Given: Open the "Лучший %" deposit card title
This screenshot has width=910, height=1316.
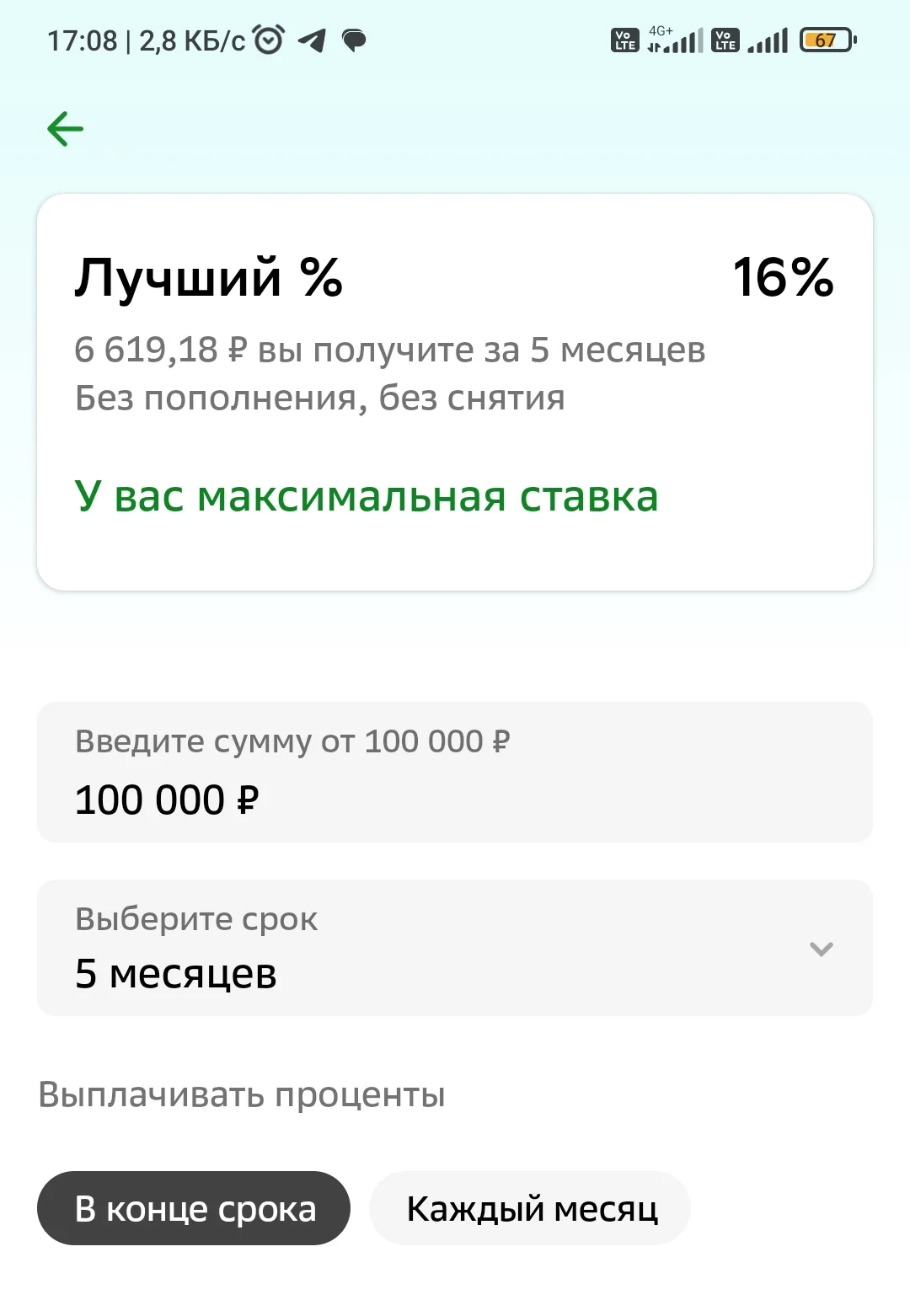Looking at the screenshot, I should tap(209, 277).
